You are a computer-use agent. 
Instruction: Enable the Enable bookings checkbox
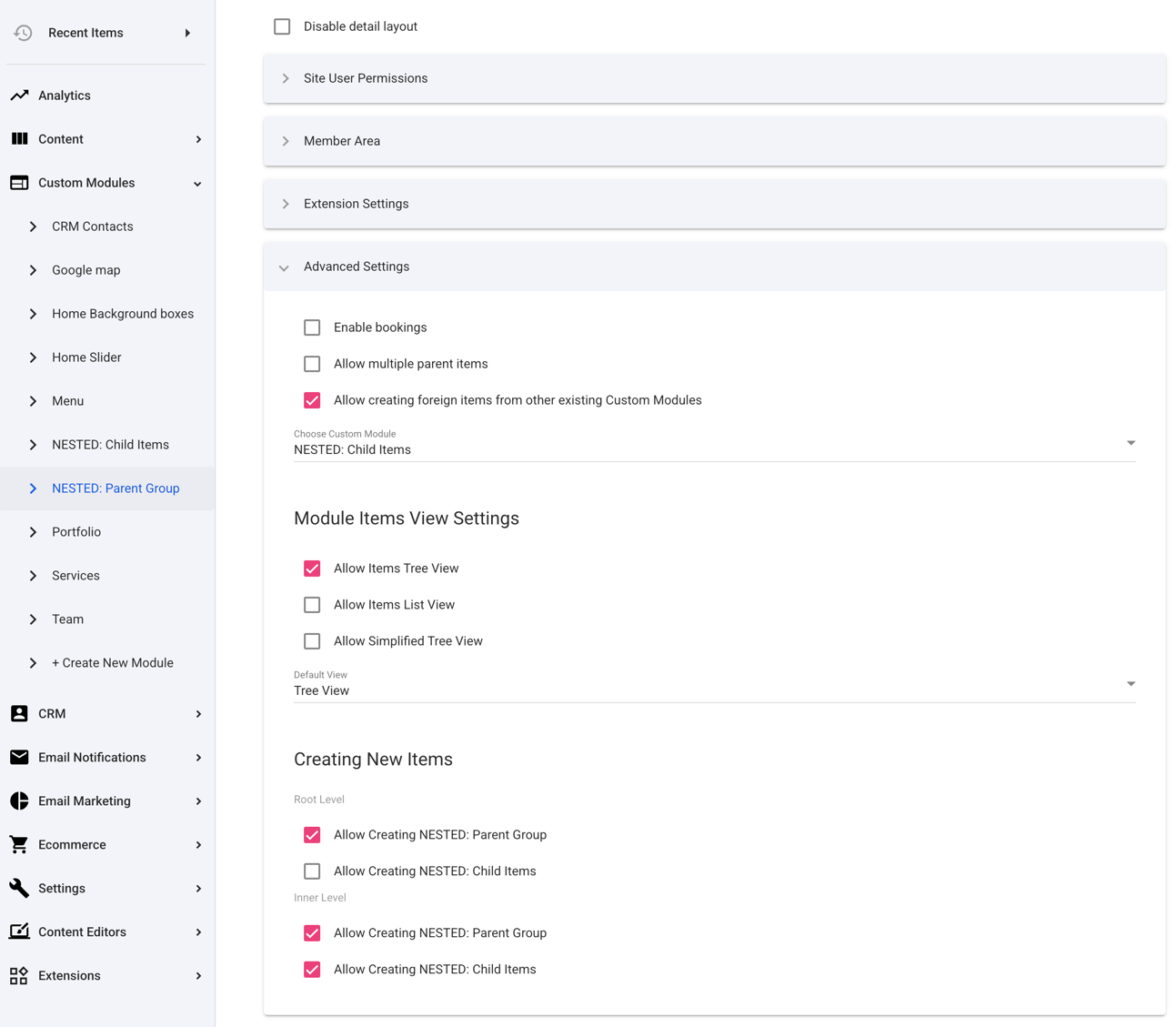(x=312, y=327)
